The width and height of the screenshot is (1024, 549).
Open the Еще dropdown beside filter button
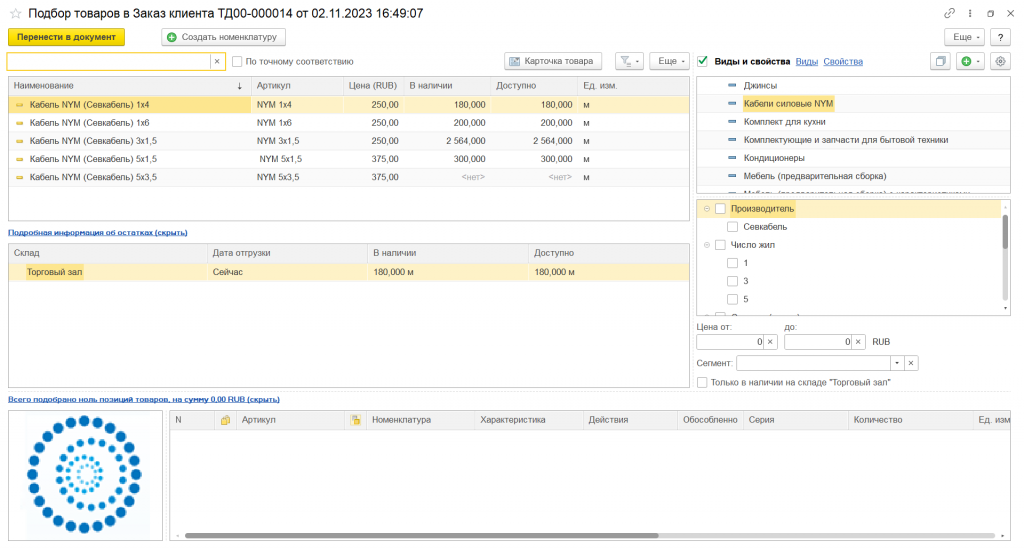tap(669, 61)
